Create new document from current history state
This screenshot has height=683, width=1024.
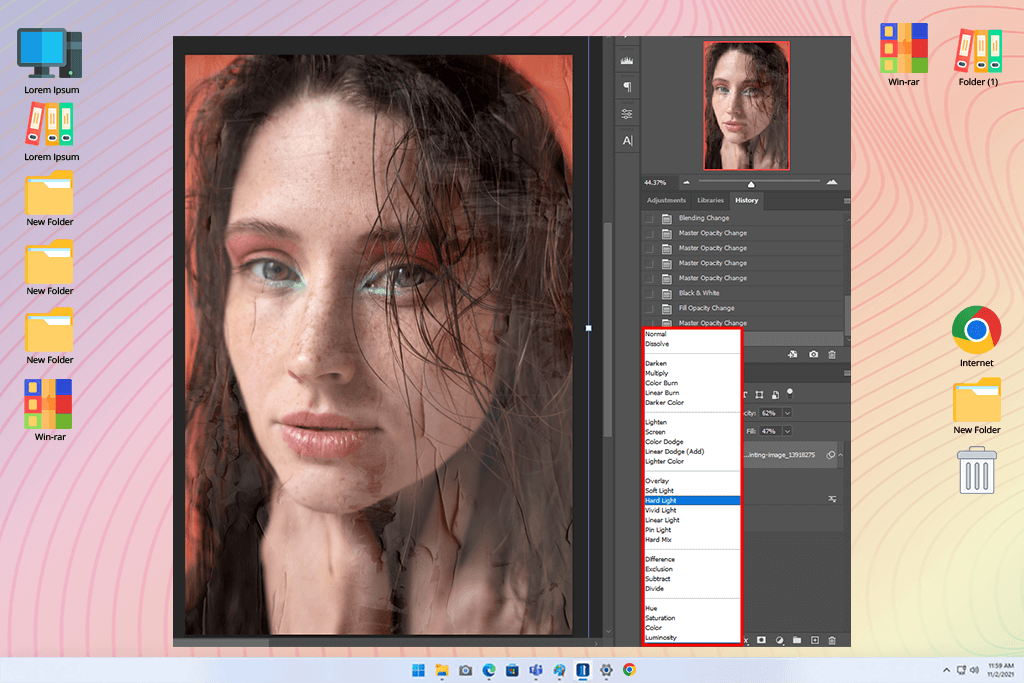(x=793, y=355)
